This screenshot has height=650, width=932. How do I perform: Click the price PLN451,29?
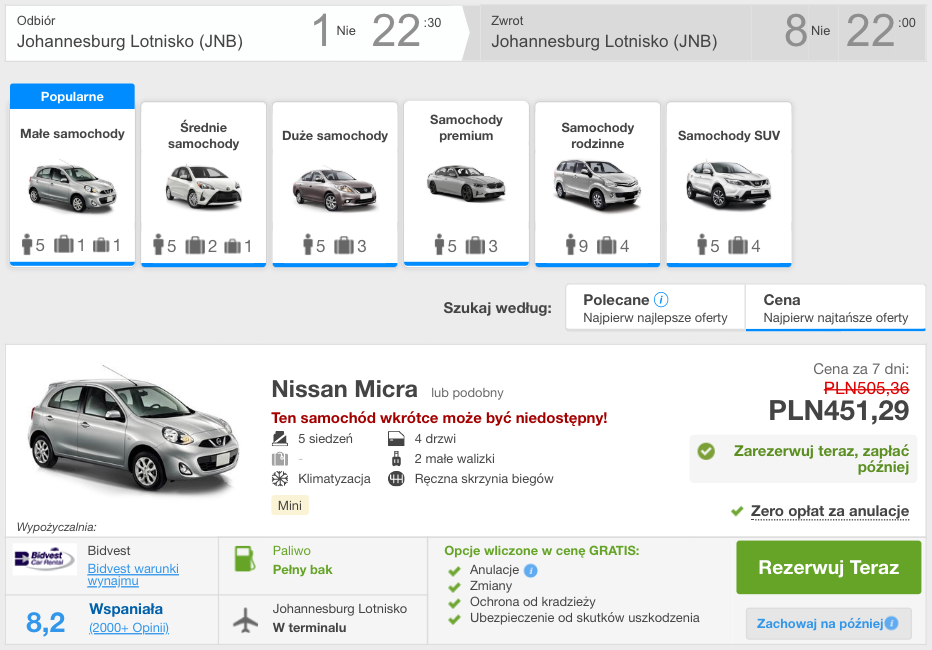[x=839, y=411]
